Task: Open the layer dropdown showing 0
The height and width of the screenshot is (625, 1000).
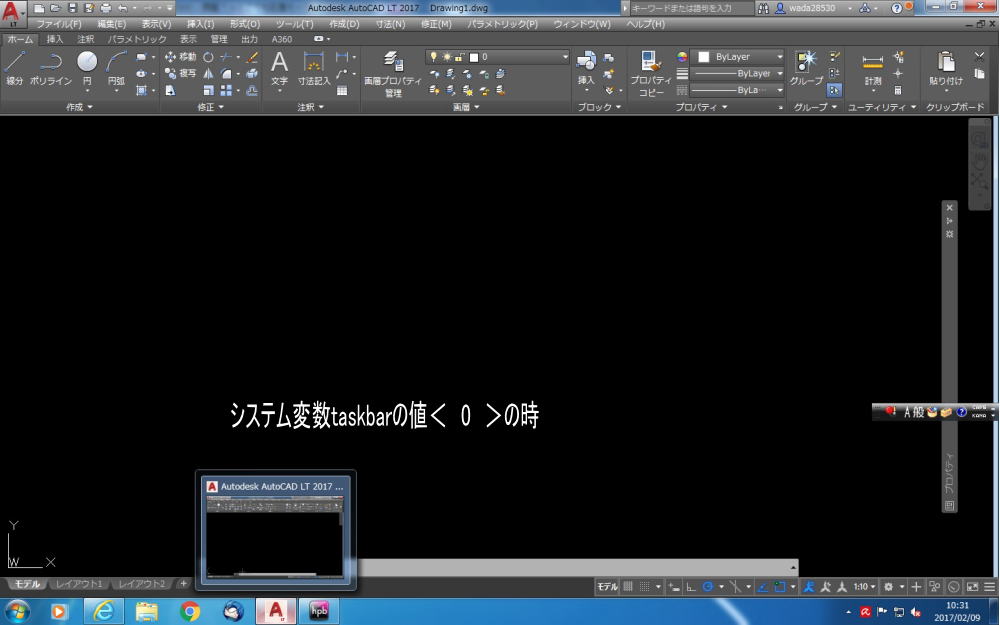Action: coord(497,57)
